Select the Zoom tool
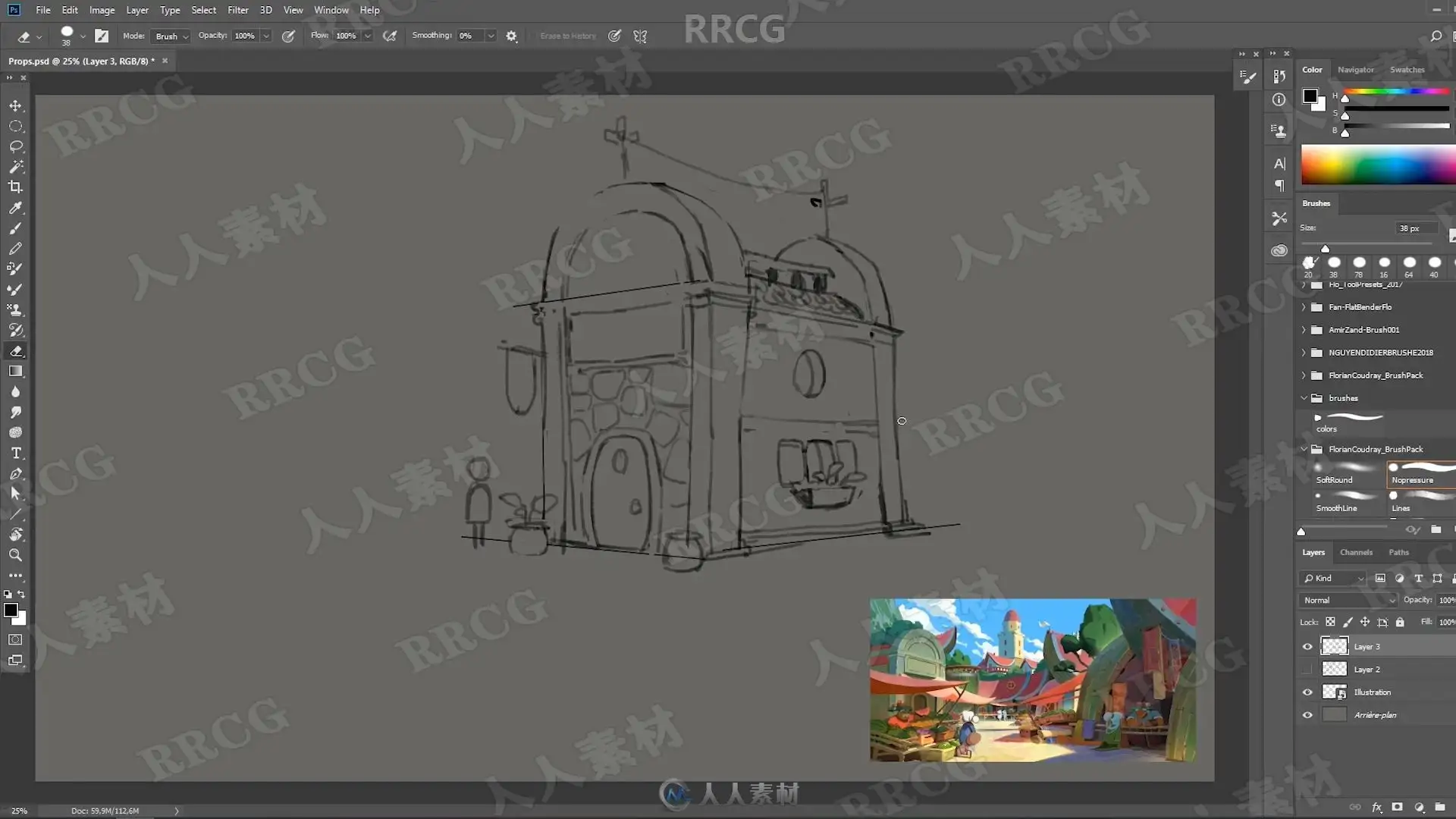Screen dimensions: 1456x819 pos(15,555)
